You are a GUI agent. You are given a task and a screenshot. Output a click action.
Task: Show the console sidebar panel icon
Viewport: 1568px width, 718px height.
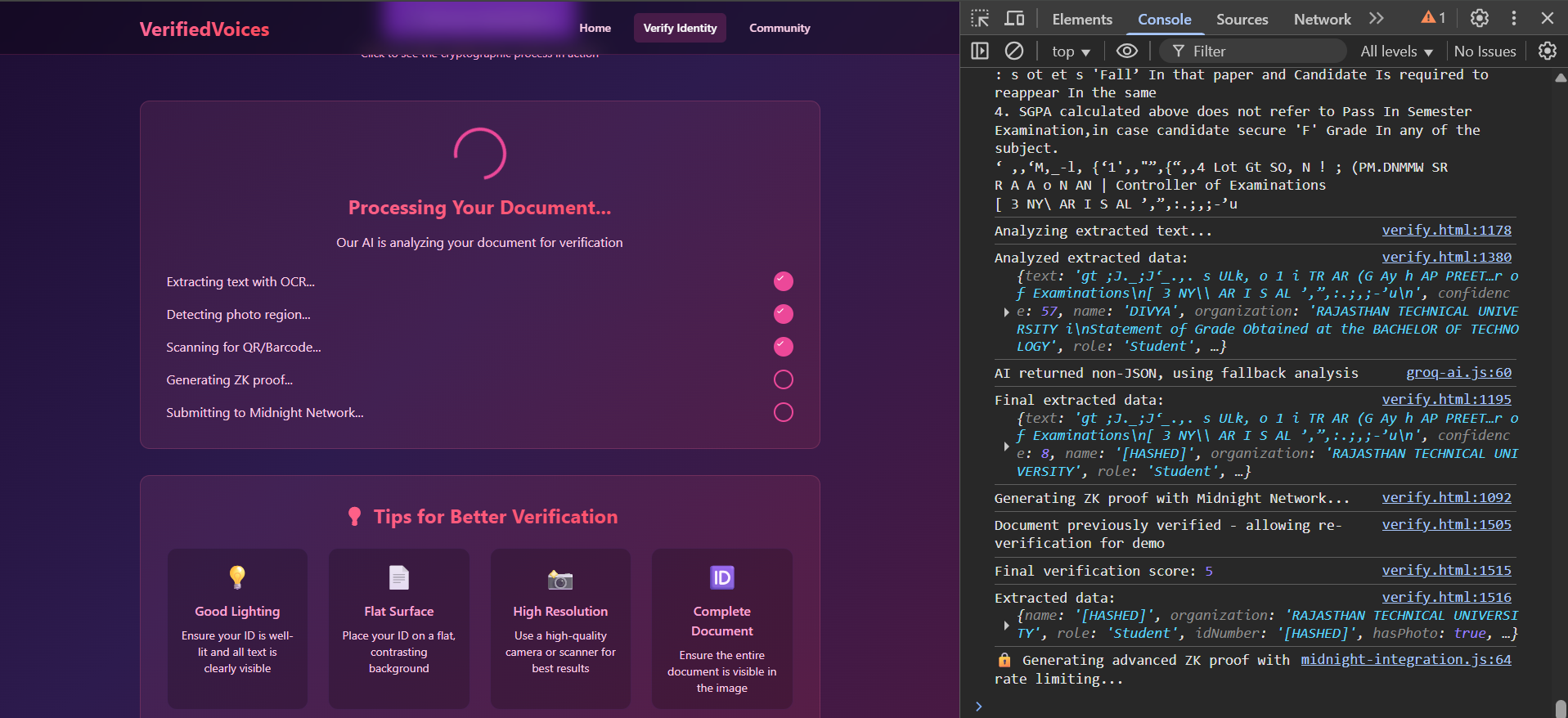(980, 51)
